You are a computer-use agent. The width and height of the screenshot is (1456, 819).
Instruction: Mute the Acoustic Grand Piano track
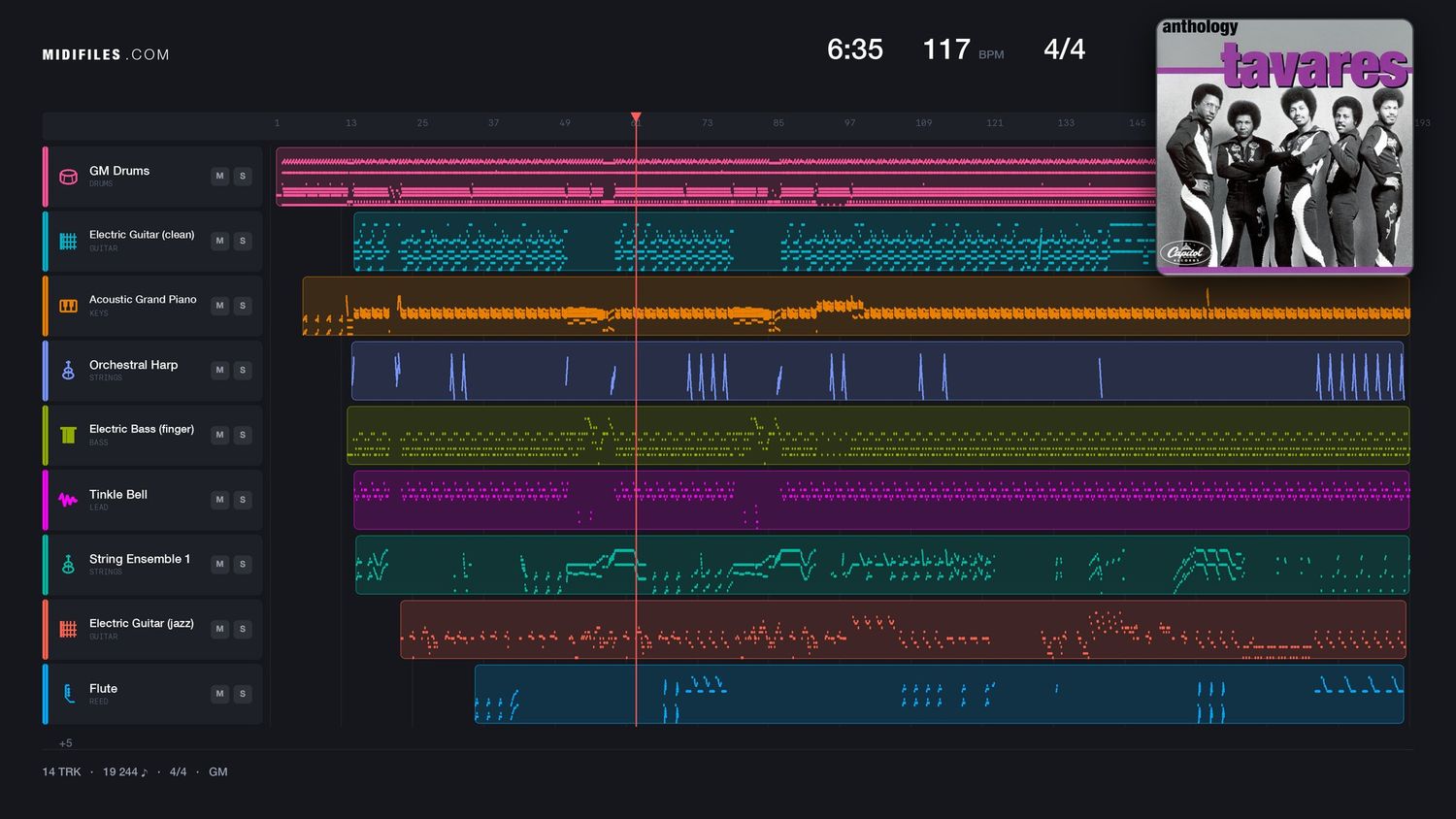220,306
